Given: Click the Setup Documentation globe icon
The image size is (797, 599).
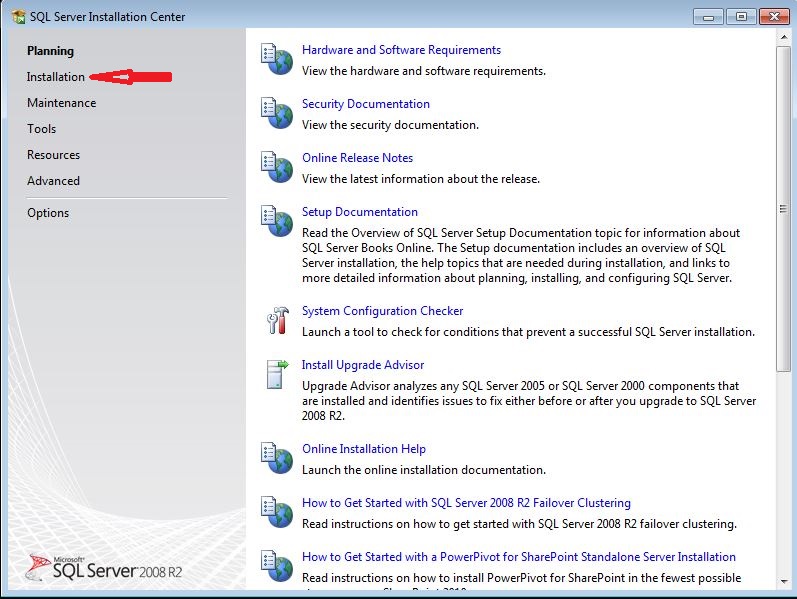Looking at the screenshot, I should click(x=277, y=221).
